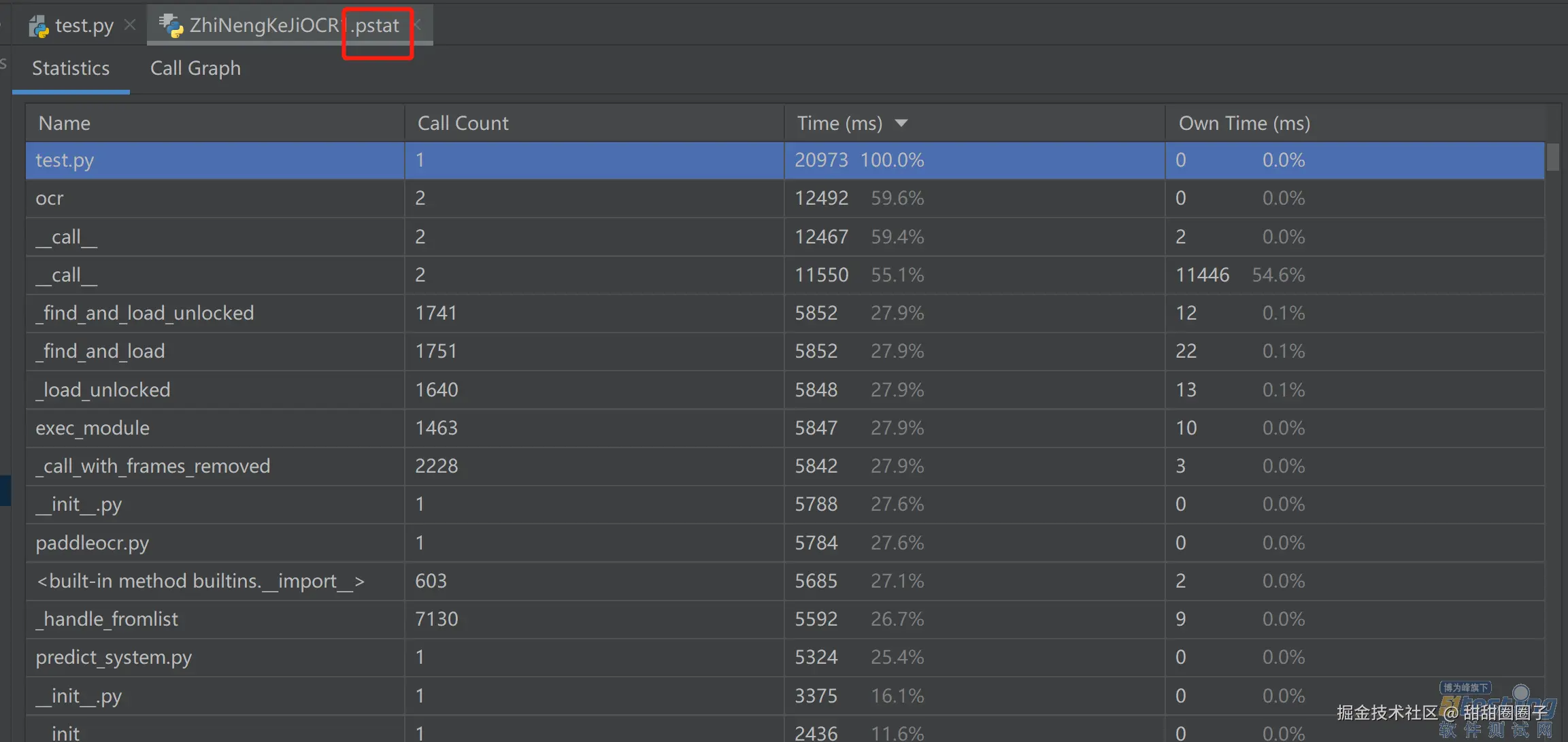Open the test.py editor tab

point(84,26)
